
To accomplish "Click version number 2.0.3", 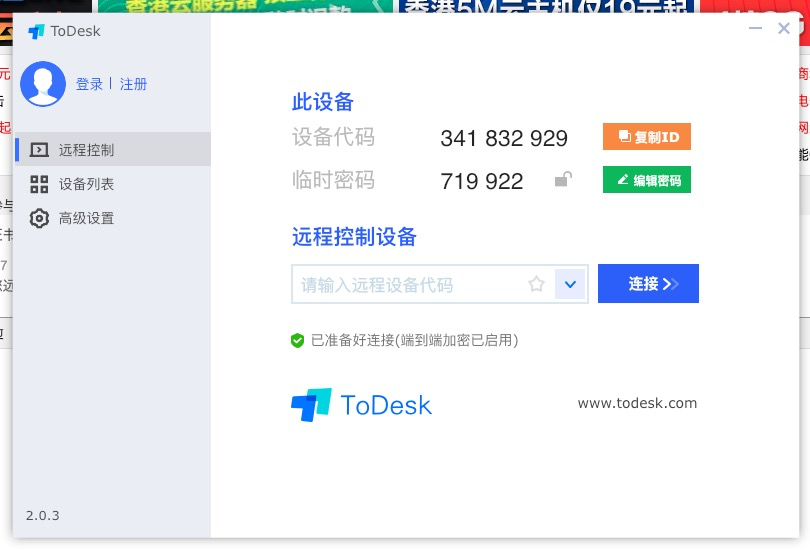I will click(42, 515).
